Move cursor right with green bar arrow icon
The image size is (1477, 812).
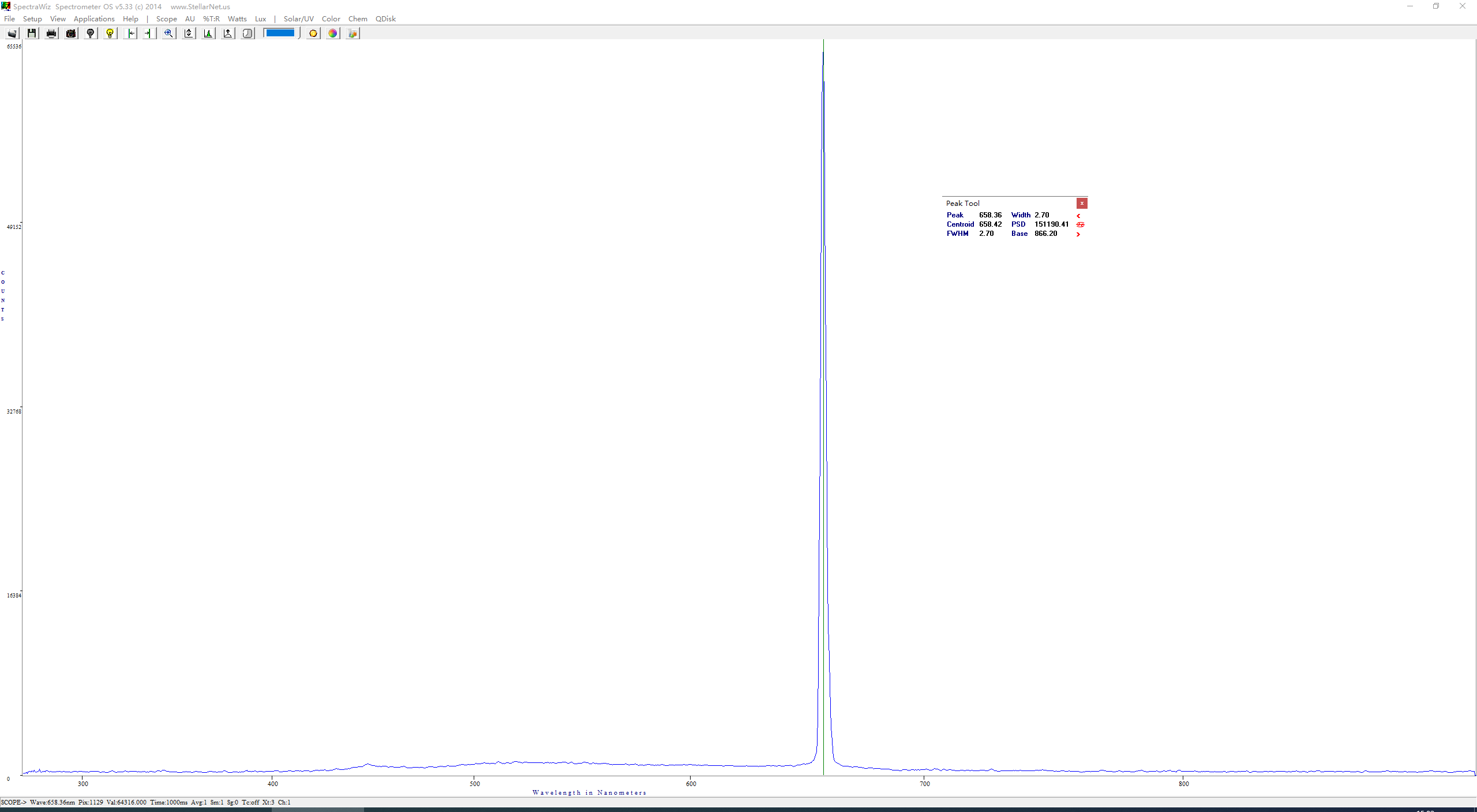149,33
